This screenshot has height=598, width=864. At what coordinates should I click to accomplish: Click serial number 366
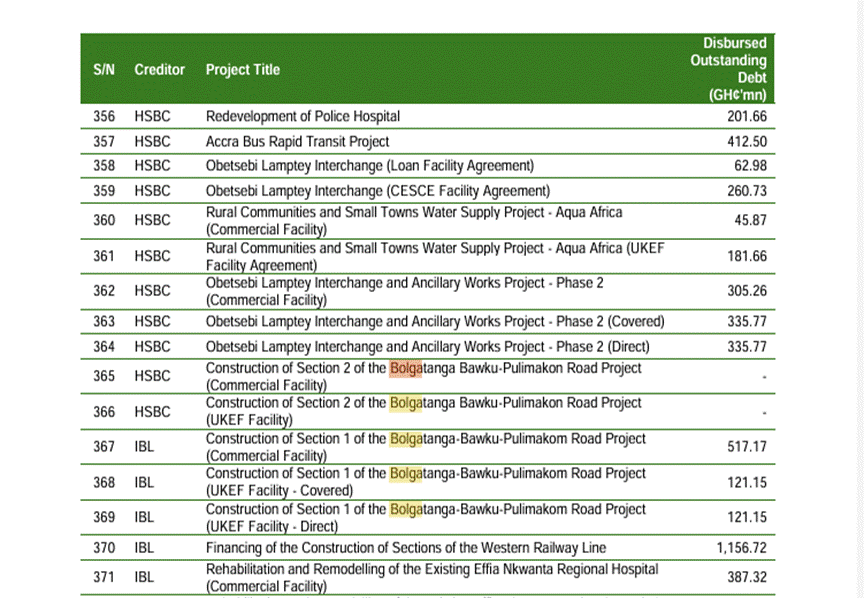point(104,412)
